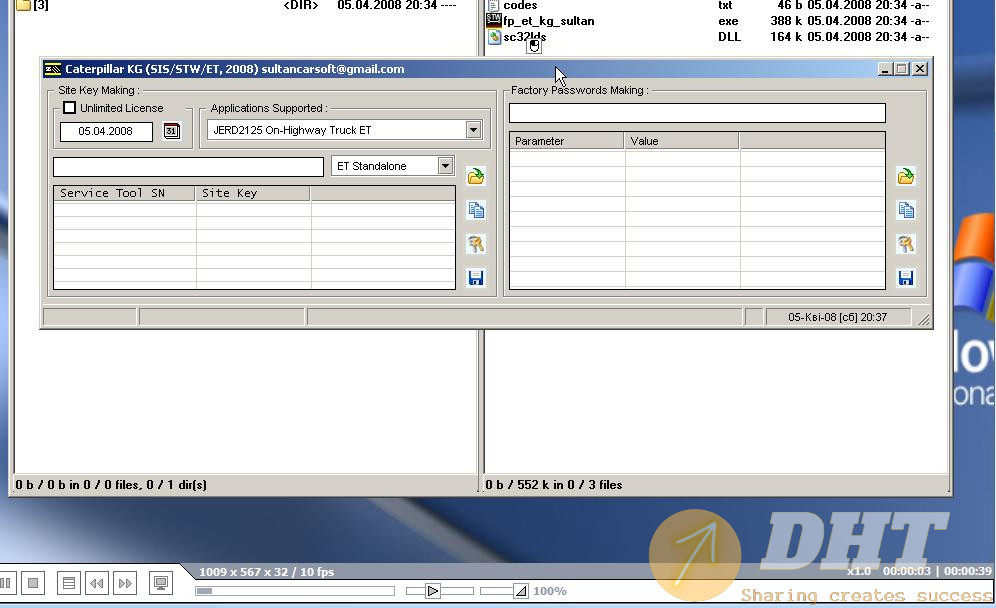Click the '1009 x 567 x 32 / 10 fps' info text
The width and height of the screenshot is (996, 608).
pyautogui.click(x=267, y=572)
